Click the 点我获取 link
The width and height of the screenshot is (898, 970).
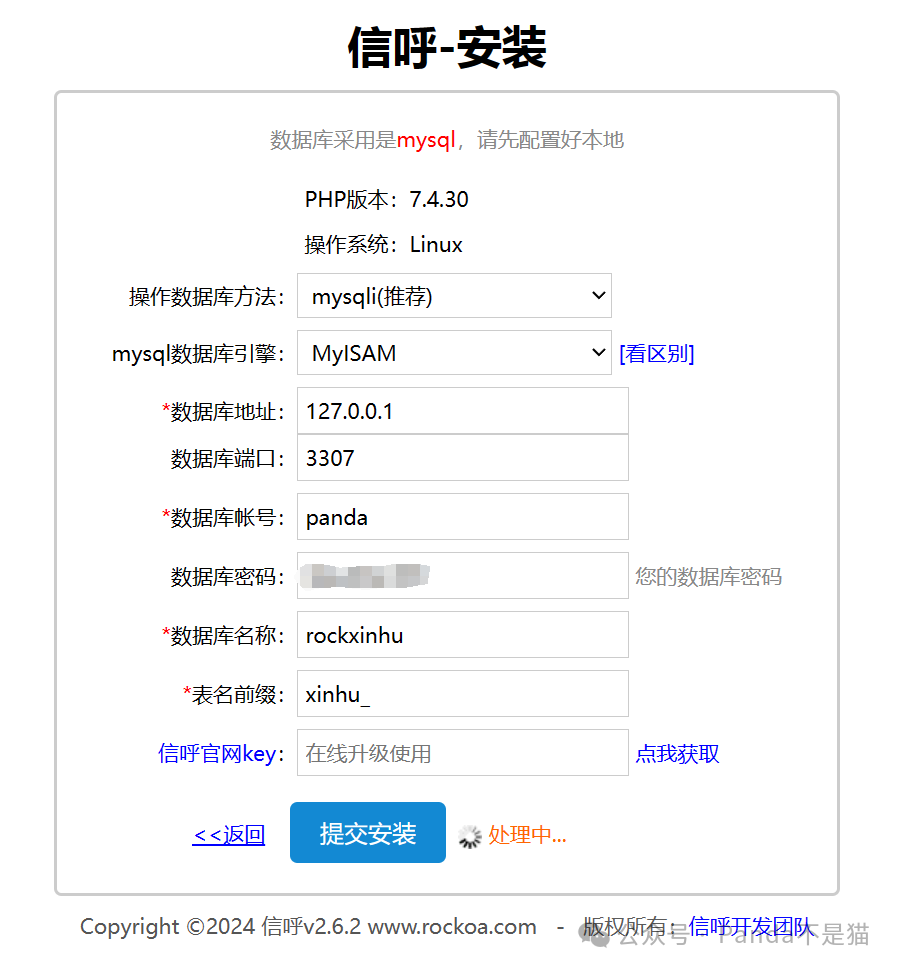(677, 753)
